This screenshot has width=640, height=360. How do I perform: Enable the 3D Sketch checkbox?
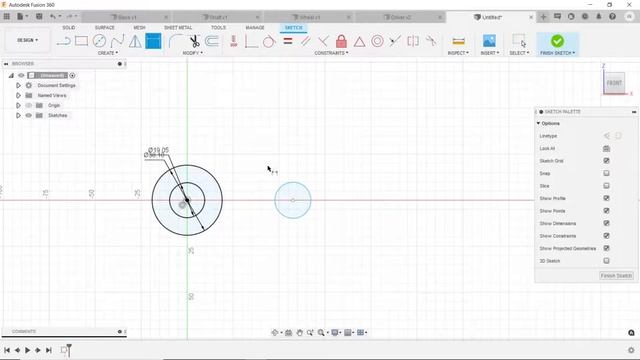click(x=606, y=261)
